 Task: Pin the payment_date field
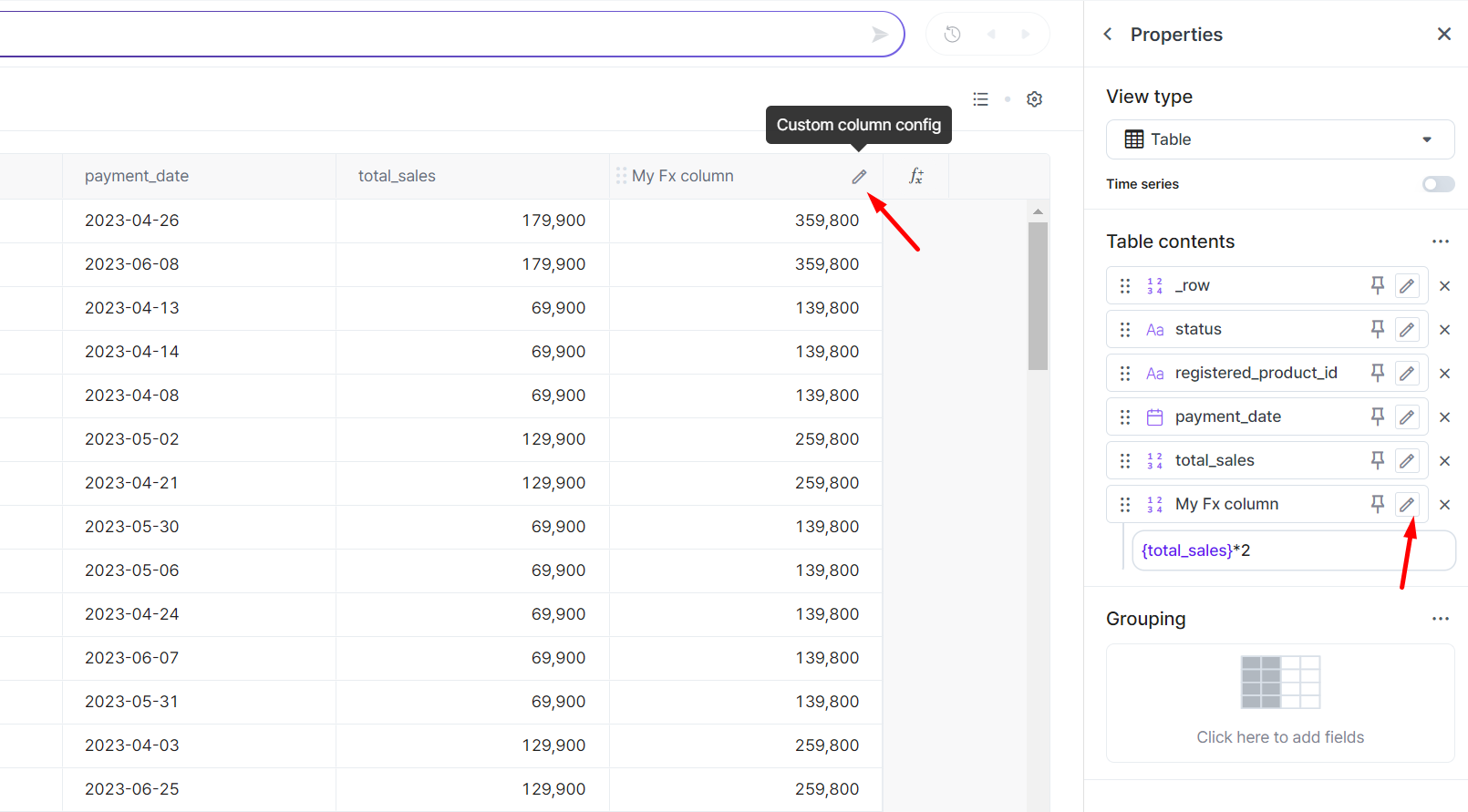pyautogui.click(x=1377, y=416)
